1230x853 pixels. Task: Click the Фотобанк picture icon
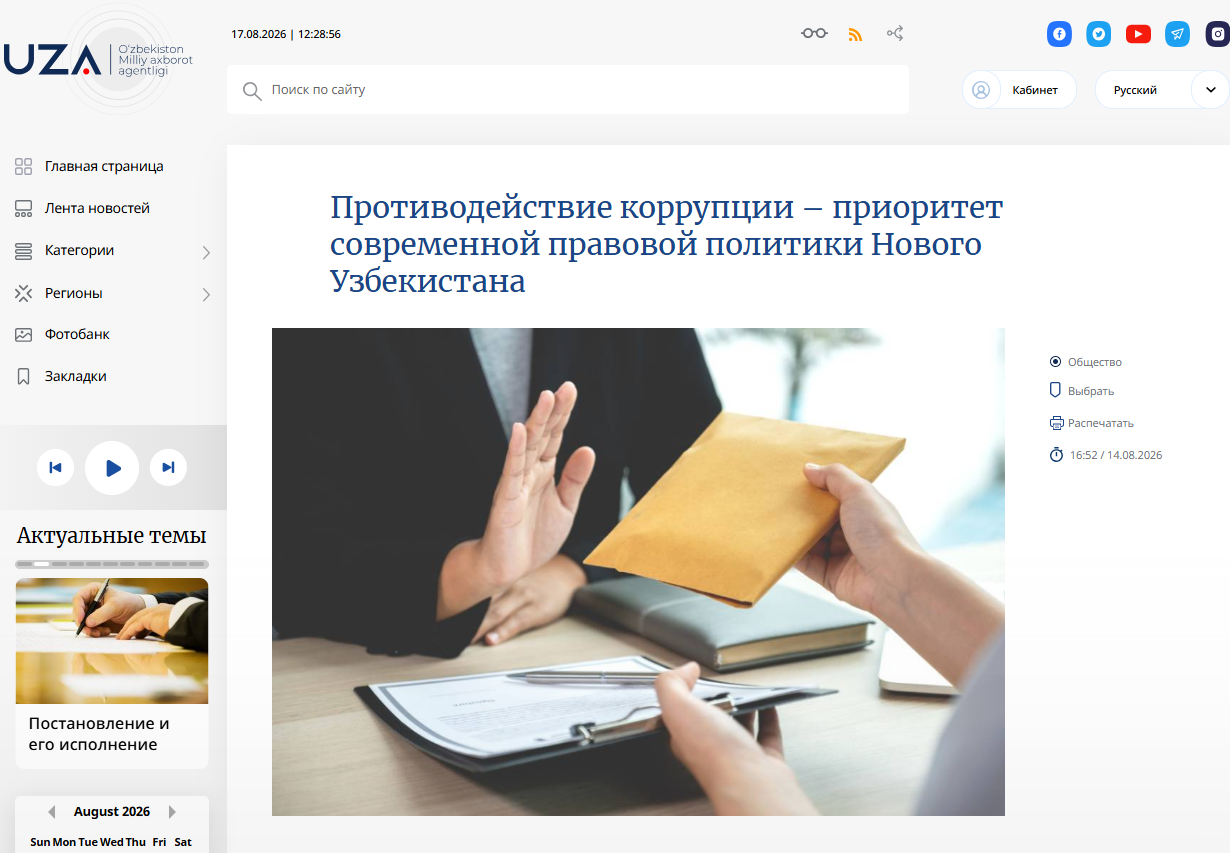tap(23, 335)
